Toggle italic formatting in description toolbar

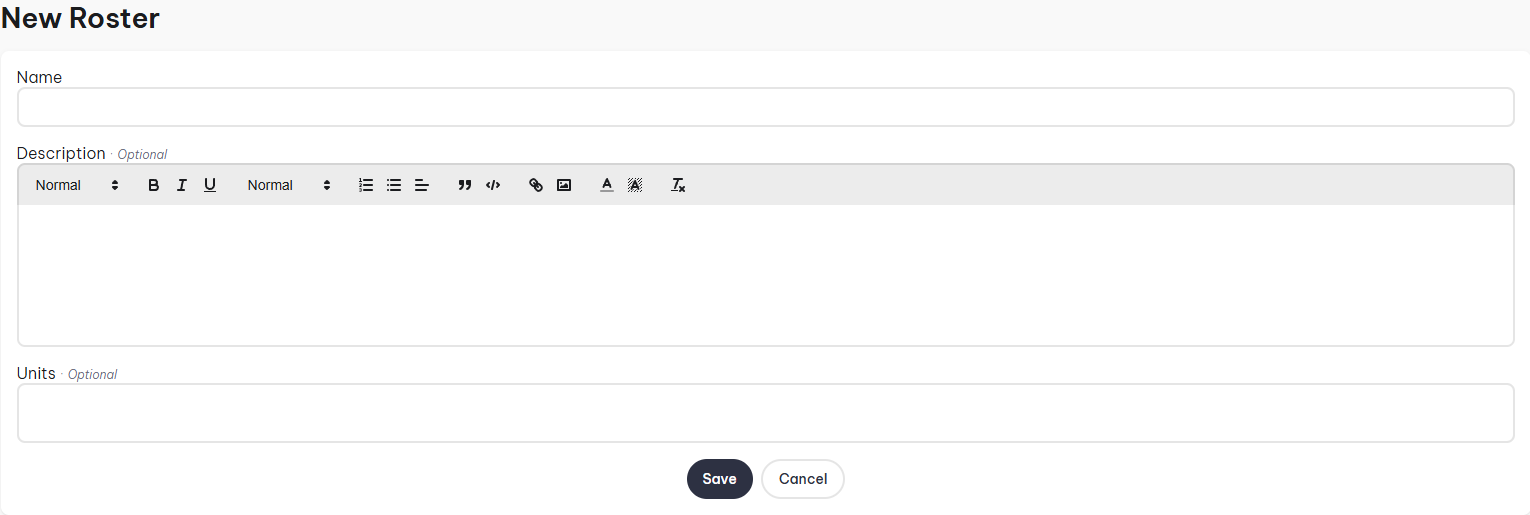coord(182,185)
